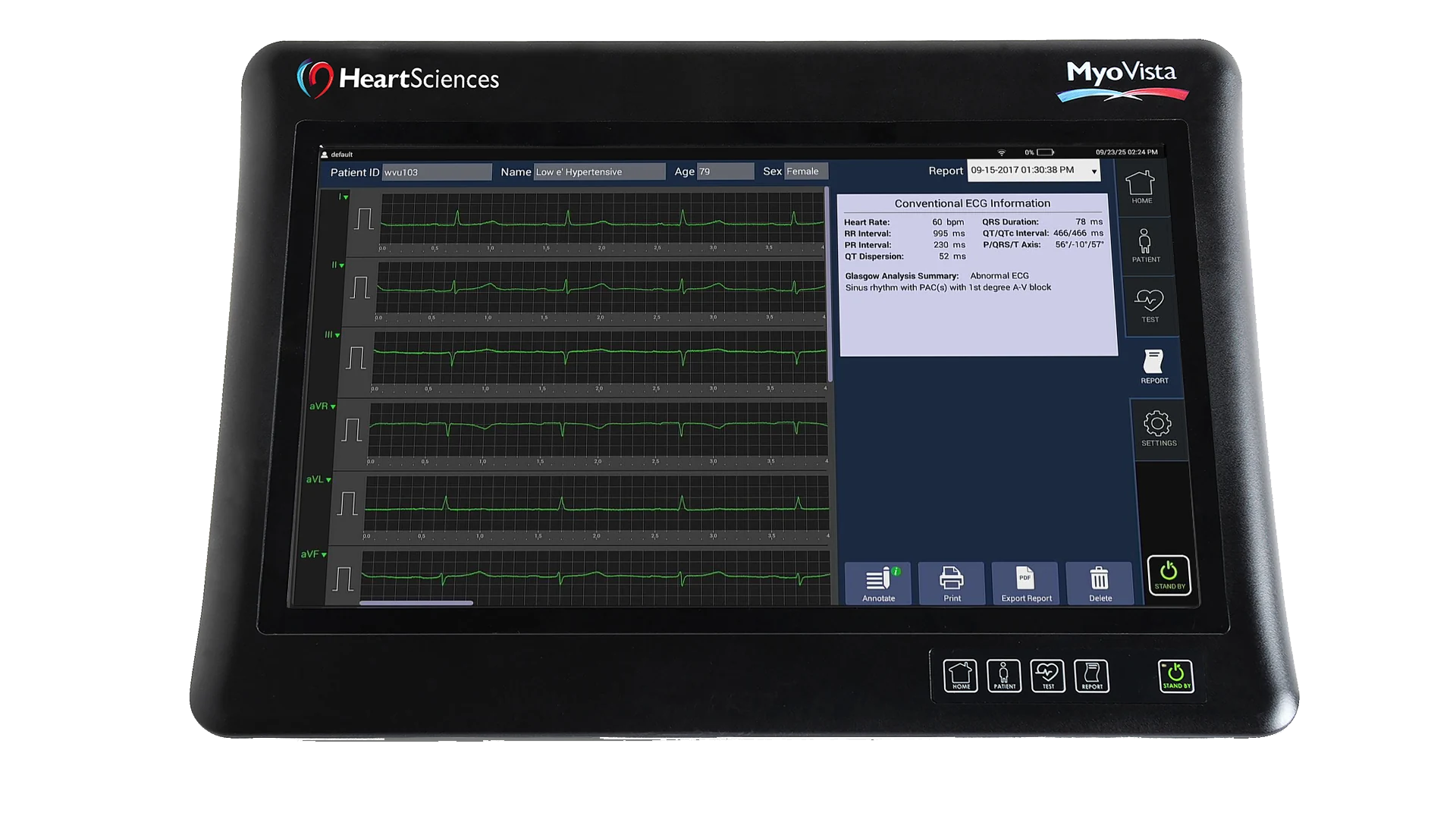Viewport: 1456px width, 819px height.
Task: Click the battery indicator icon
Action: pyautogui.click(x=1046, y=152)
